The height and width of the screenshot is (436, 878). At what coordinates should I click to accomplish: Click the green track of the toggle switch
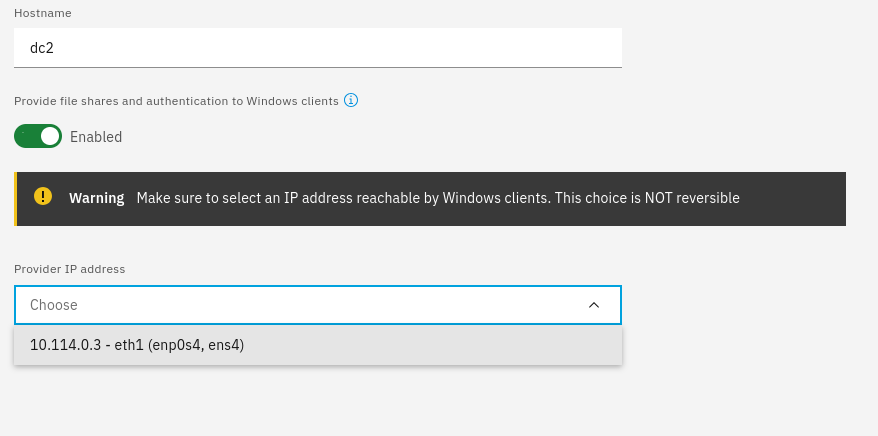[26, 136]
